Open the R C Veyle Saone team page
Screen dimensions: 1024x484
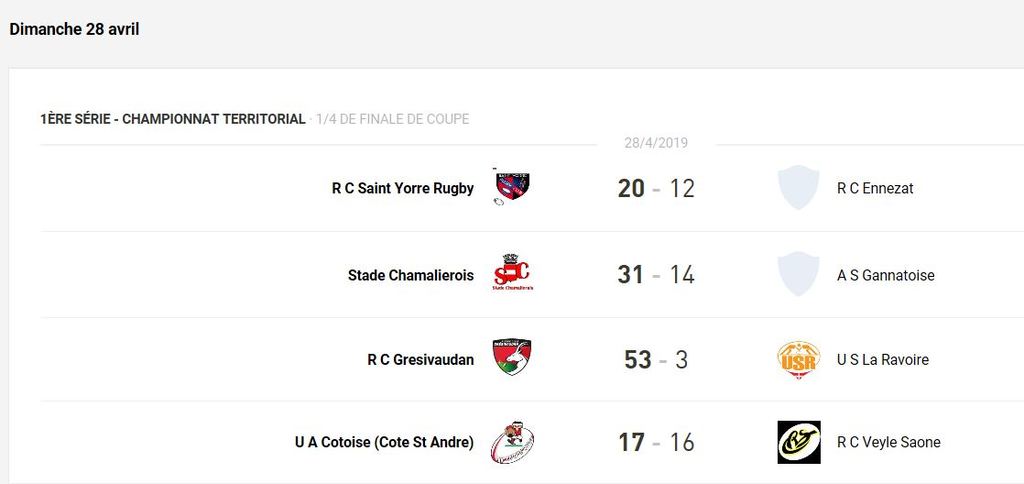coord(888,442)
